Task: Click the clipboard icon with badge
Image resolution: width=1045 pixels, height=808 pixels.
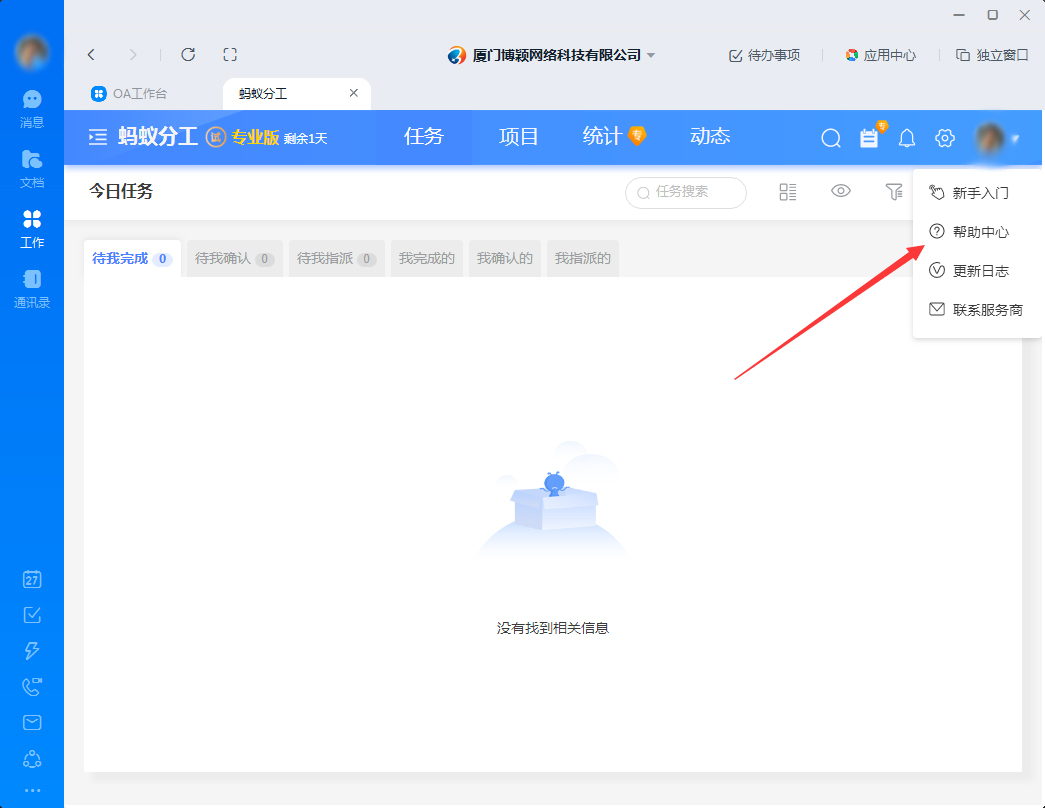Action: click(869, 138)
